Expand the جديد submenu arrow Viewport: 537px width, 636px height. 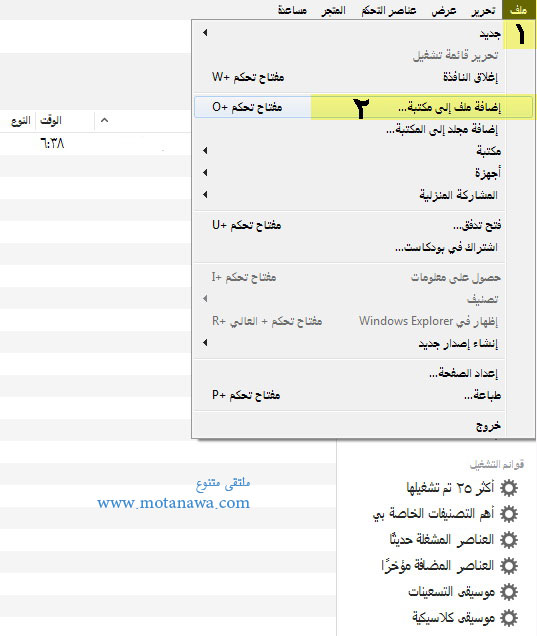point(205,32)
